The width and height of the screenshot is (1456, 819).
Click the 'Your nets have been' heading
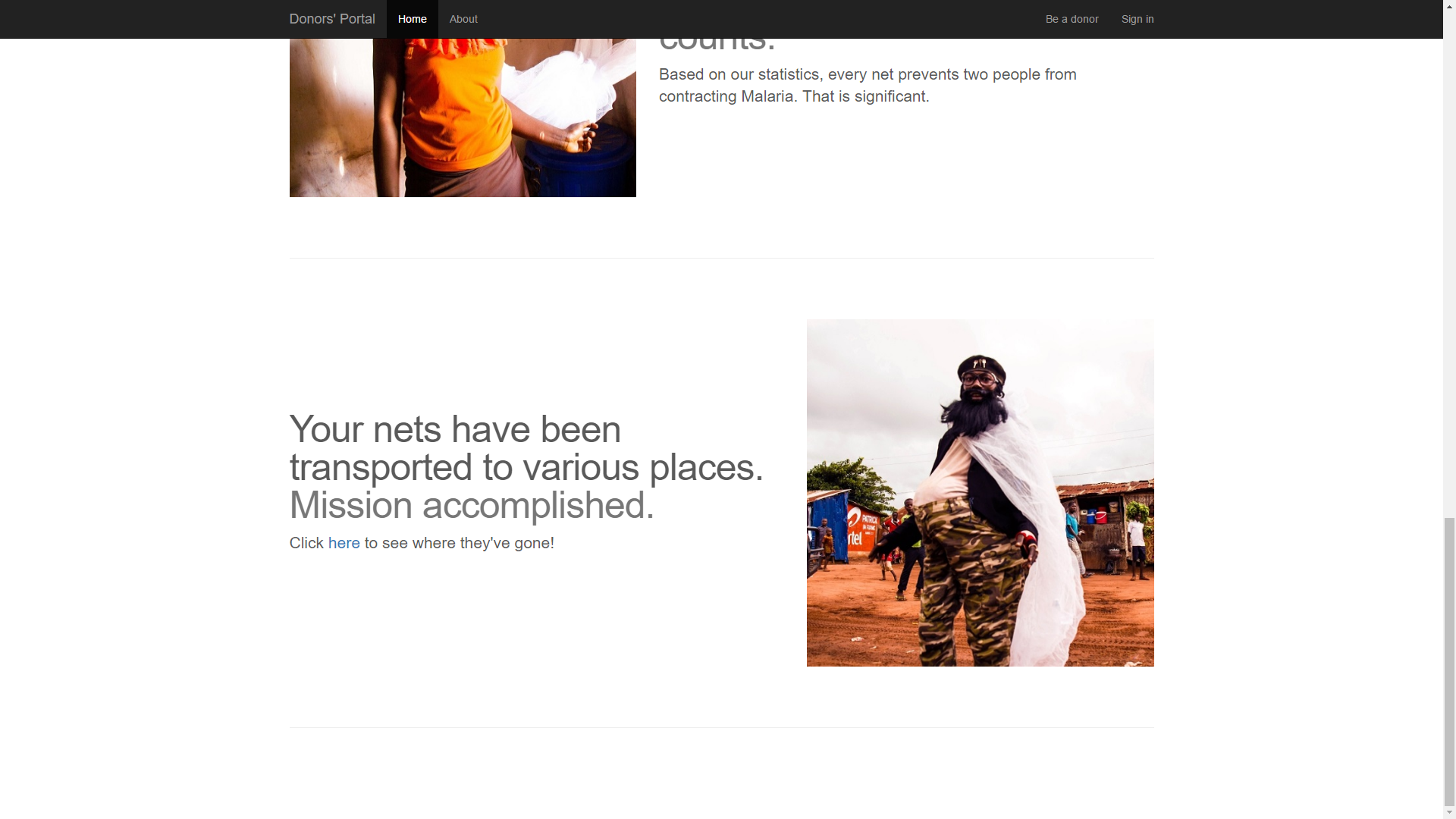pyautogui.click(x=455, y=429)
